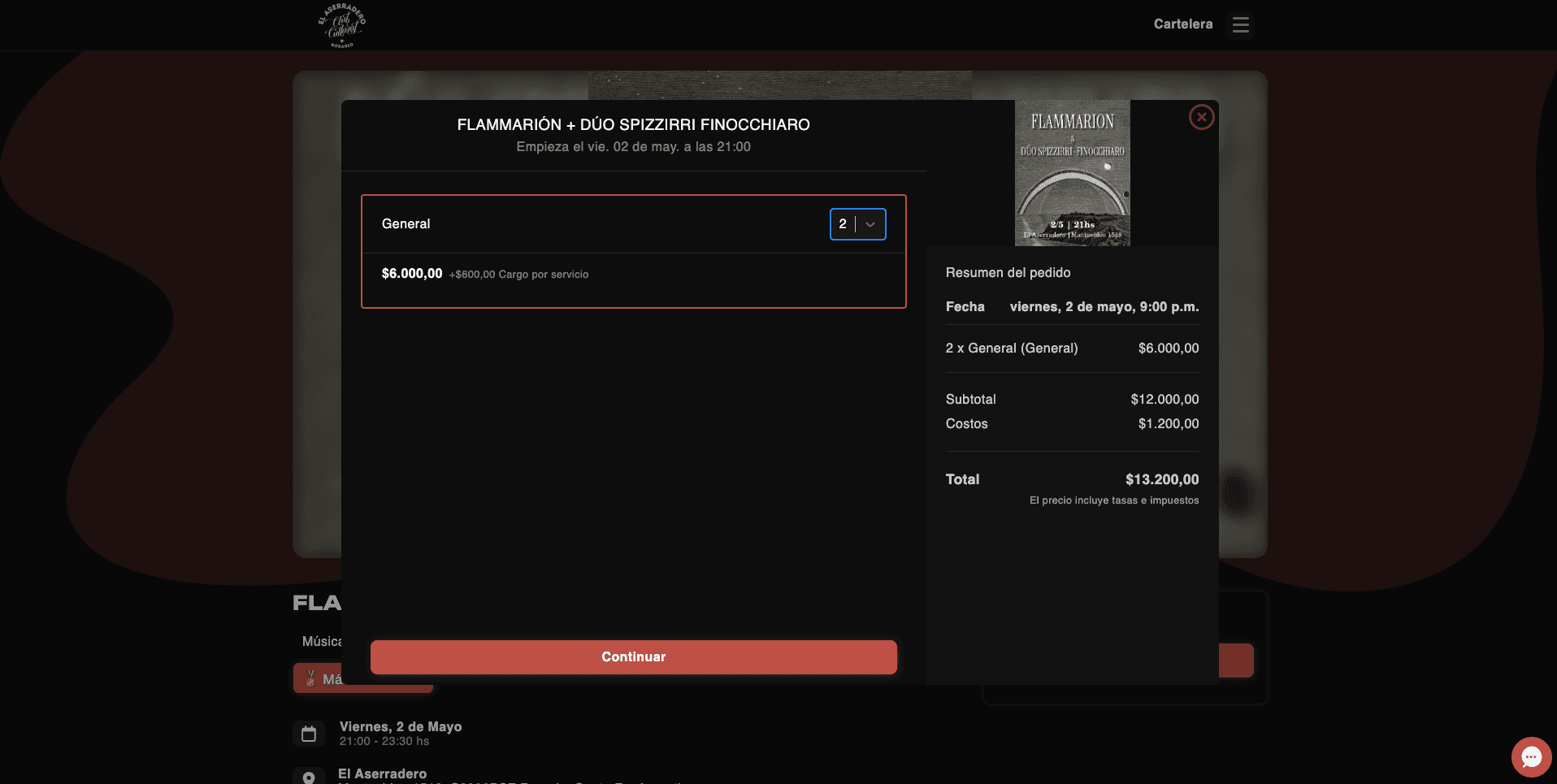Viewport: 1557px width, 784px height.
Task: Click the $6.000,00 price label
Action: [411, 274]
